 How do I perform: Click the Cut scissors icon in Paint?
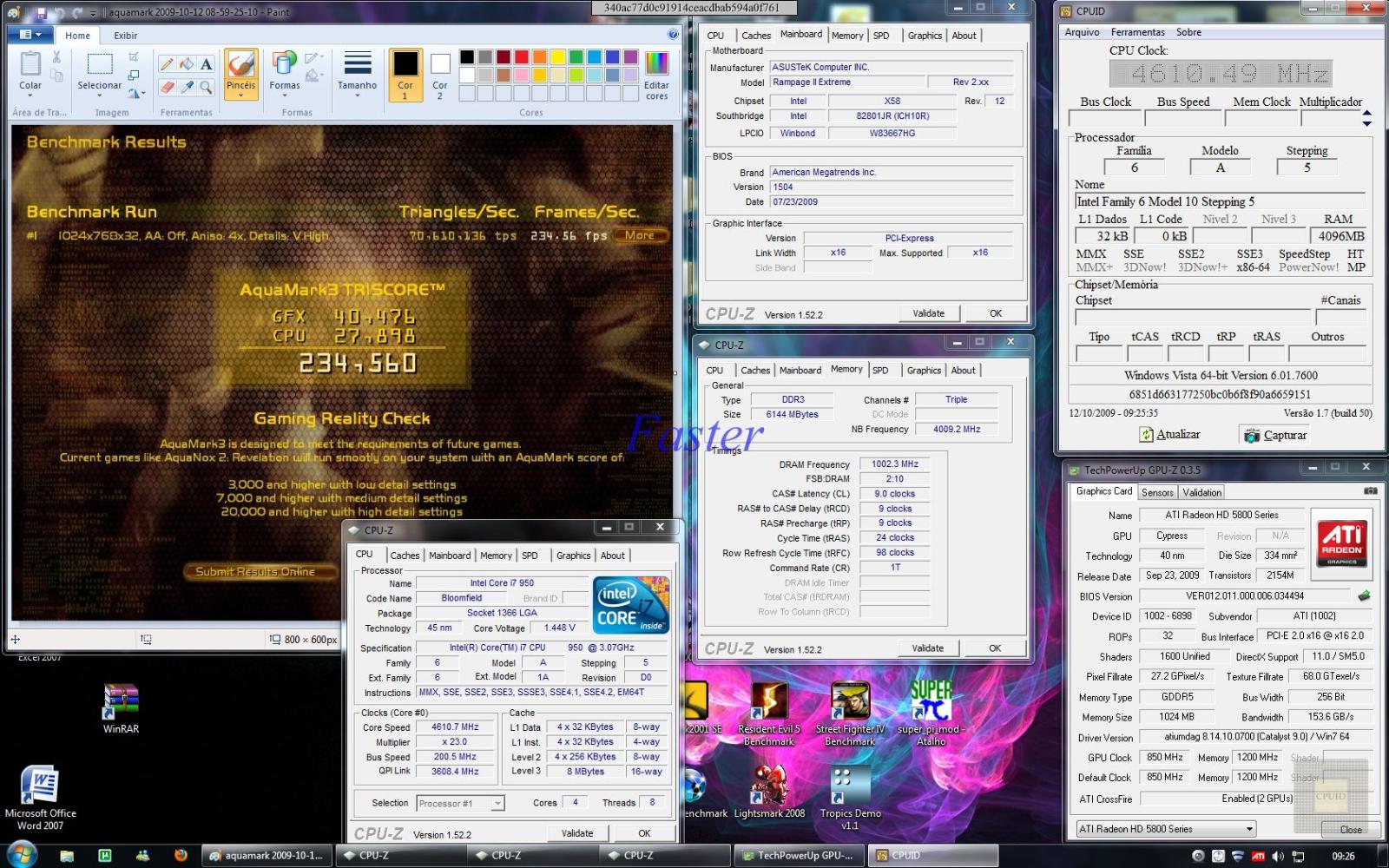pos(56,57)
